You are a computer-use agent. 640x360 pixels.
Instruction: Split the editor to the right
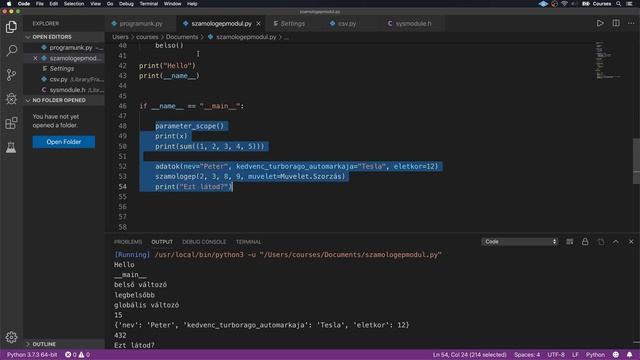pos(616,23)
